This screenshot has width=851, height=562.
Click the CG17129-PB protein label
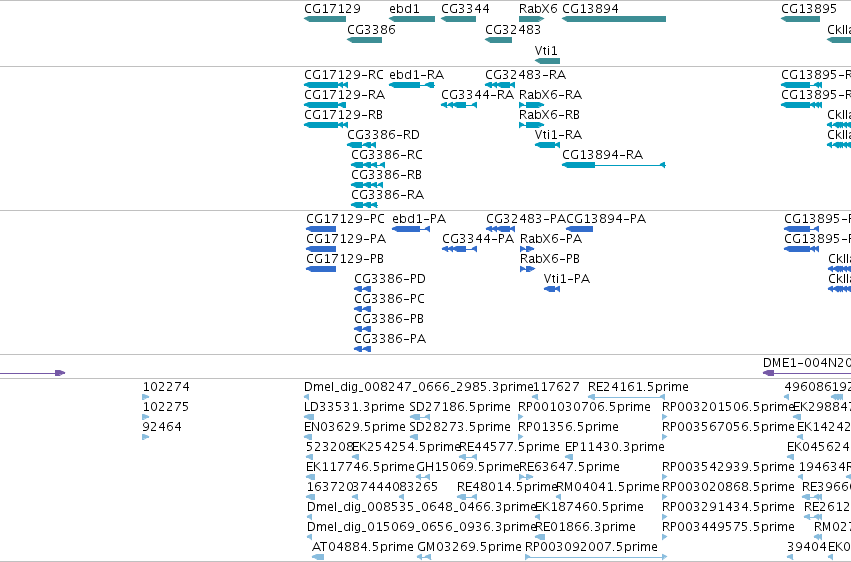[x=345, y=259]
